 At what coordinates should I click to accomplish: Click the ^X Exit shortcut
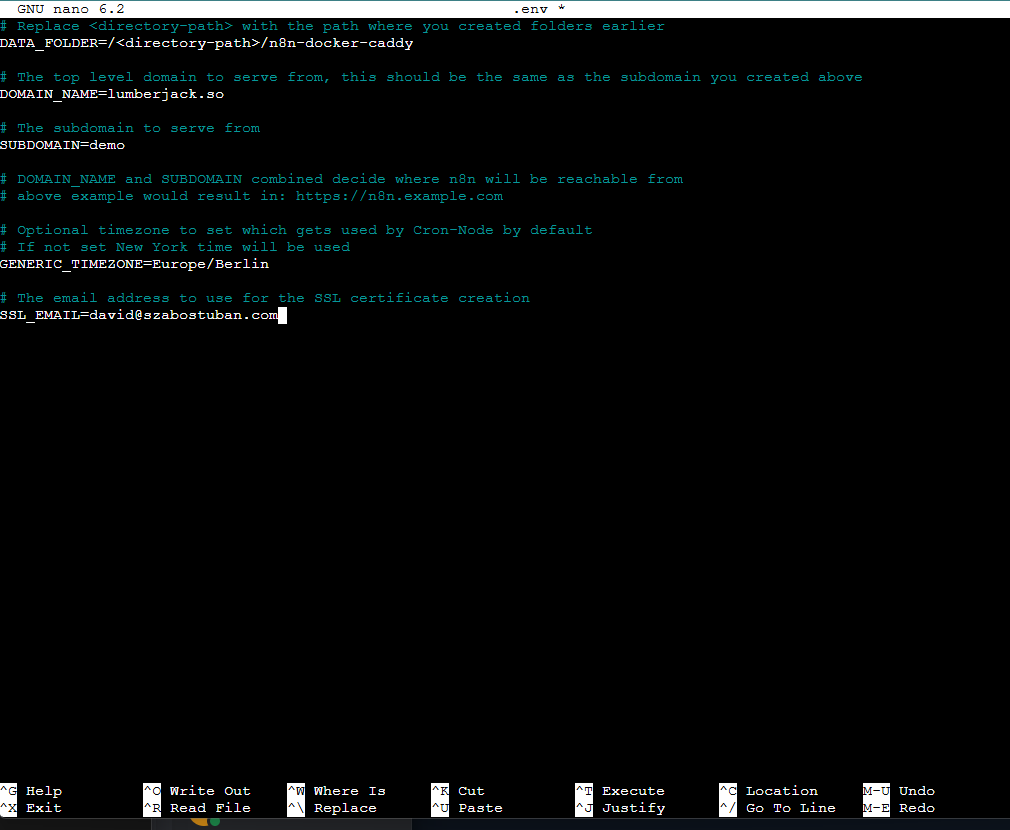31,807
